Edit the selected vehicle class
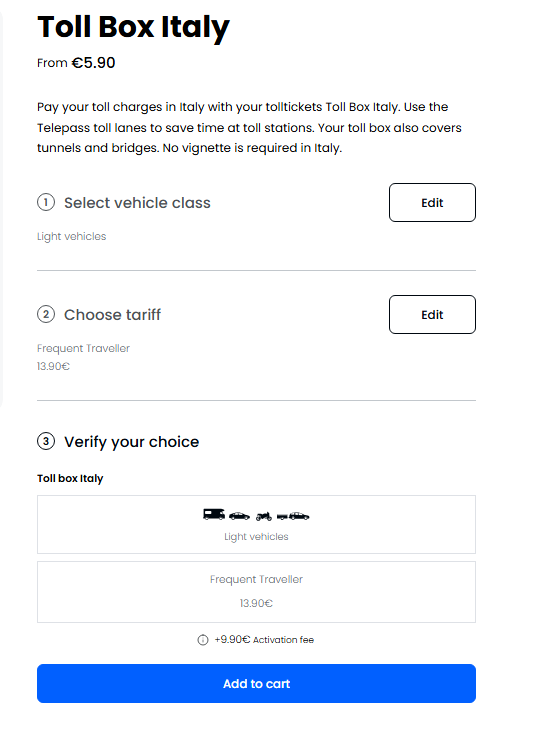Image resolution: width=533 pixels, height=733 pixels. 432,202
